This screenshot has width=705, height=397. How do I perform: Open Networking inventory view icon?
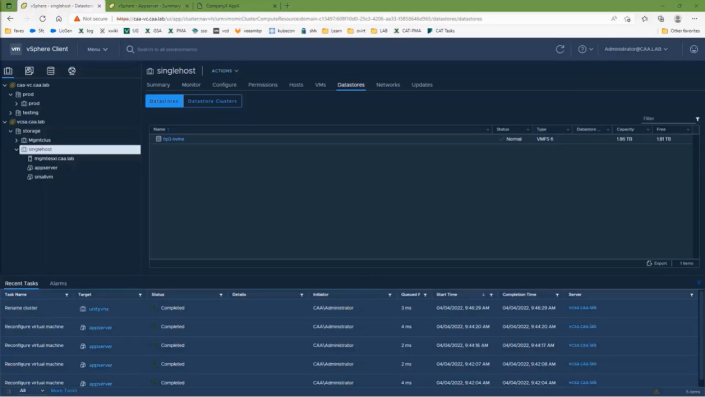[72, 71]
